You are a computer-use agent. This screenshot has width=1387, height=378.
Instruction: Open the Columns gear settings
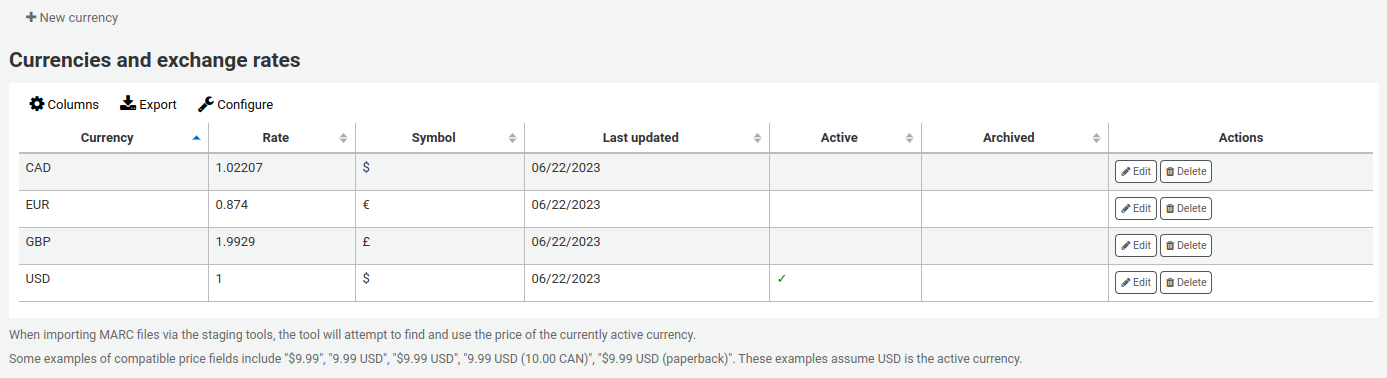tap(37, 104)
